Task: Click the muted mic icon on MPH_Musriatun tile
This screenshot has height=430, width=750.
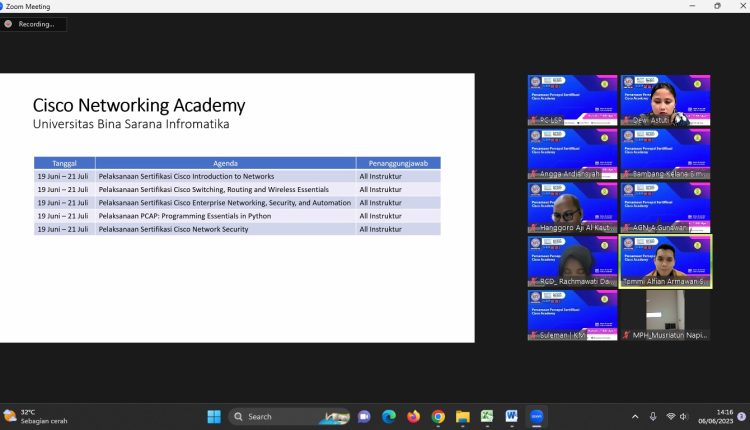Action: pos(626,335)
